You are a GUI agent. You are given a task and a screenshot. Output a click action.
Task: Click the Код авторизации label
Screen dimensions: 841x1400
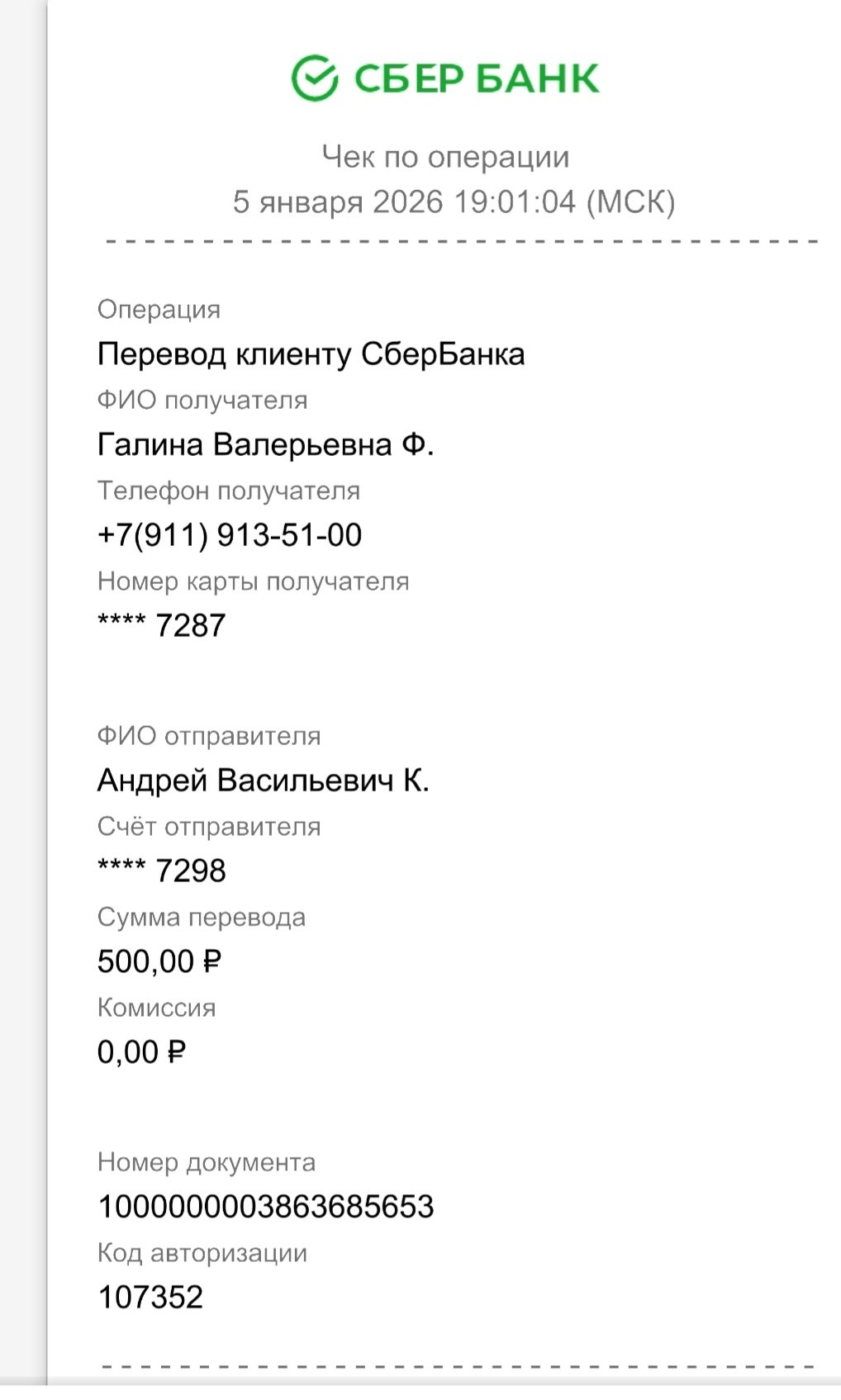click(202, 1253)
